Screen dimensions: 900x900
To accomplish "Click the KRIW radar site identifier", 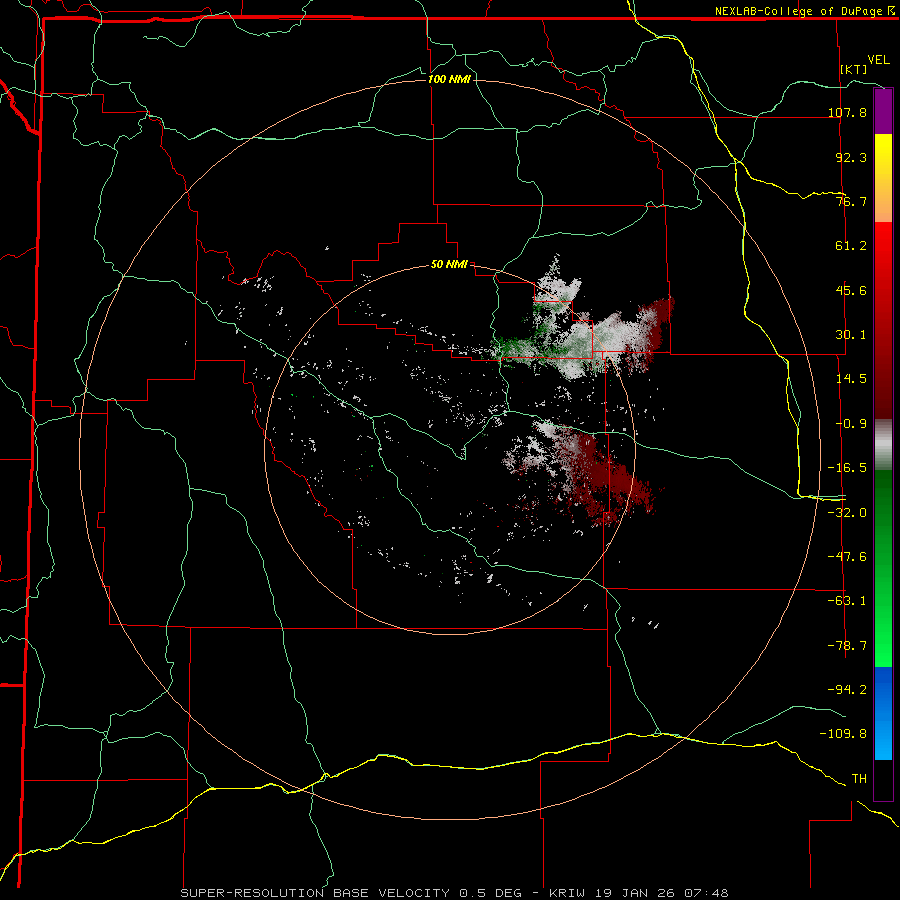I will [x=568, y=893].
